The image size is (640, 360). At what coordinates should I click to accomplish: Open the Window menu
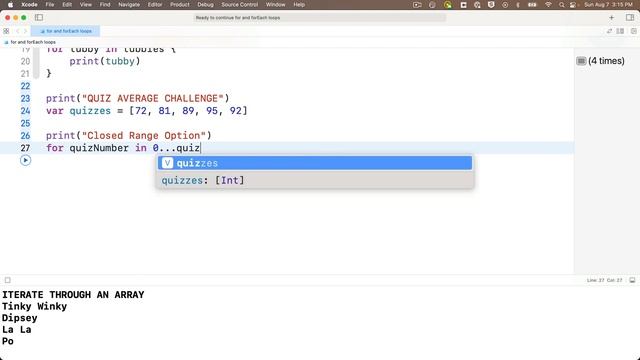coord(276,4)
